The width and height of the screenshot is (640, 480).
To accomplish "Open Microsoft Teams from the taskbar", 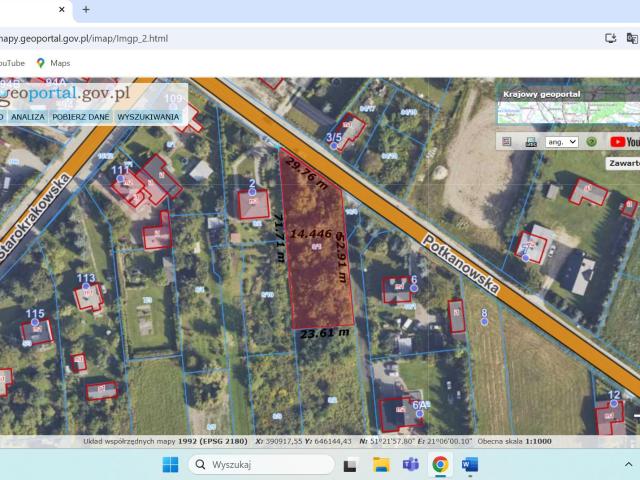I will pos(410,464).
